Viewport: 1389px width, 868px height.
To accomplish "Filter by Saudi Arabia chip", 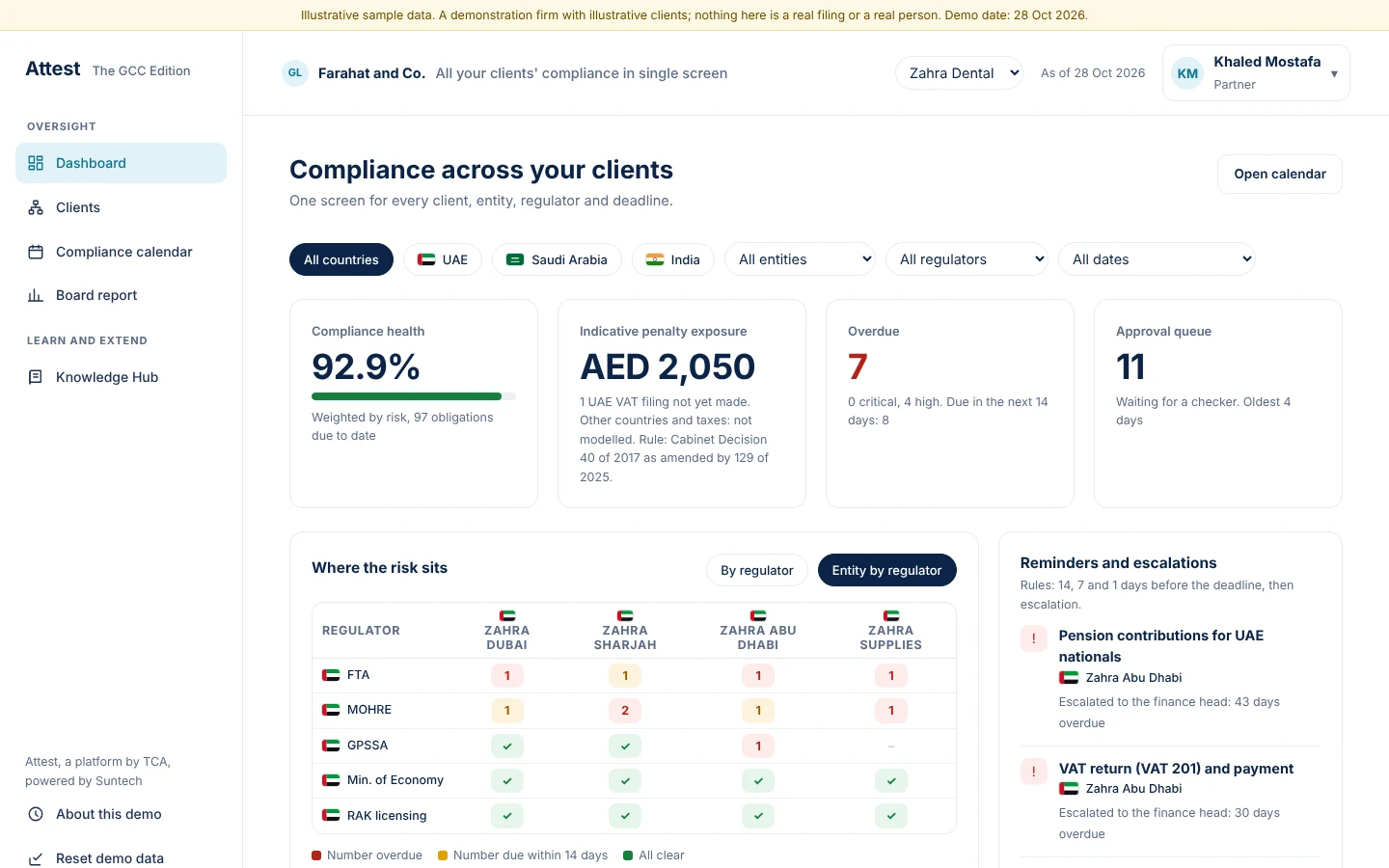I will (558, 259).
